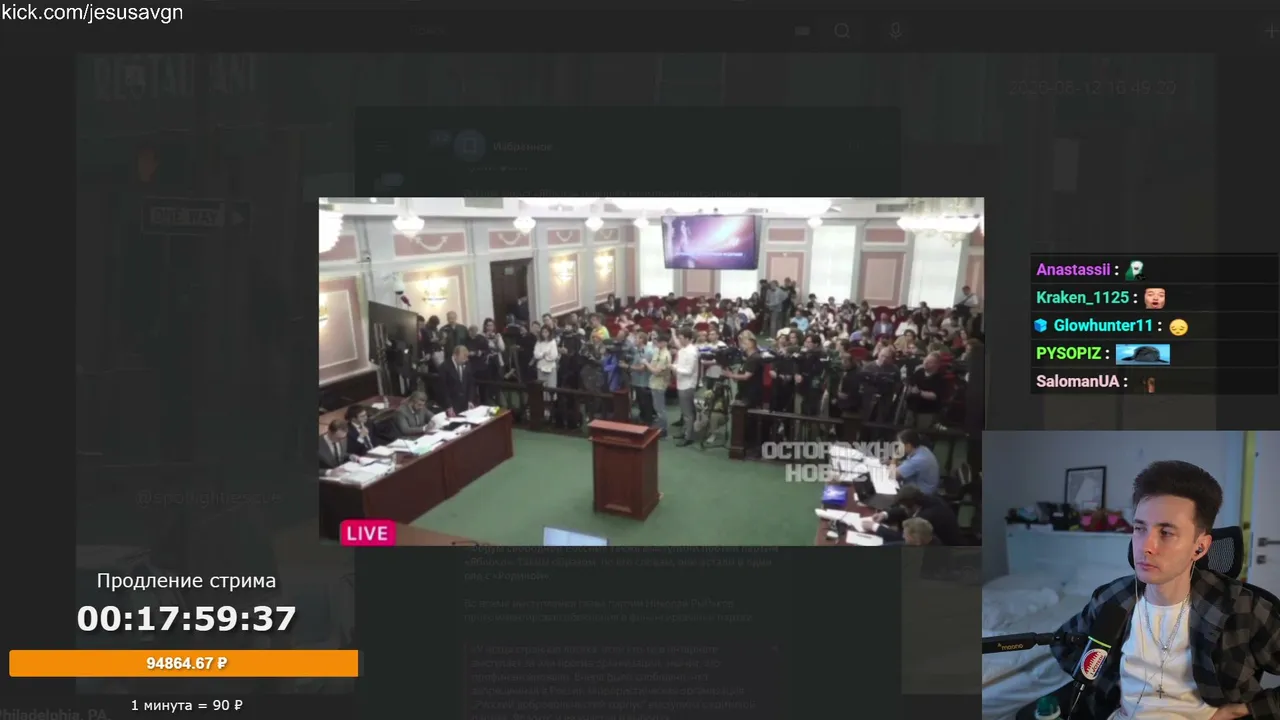This screenshot has height=720, width=1280.
Task: Click the Избранное avatar in the background window
Action: pyautogui.click(x=470, y=147)
